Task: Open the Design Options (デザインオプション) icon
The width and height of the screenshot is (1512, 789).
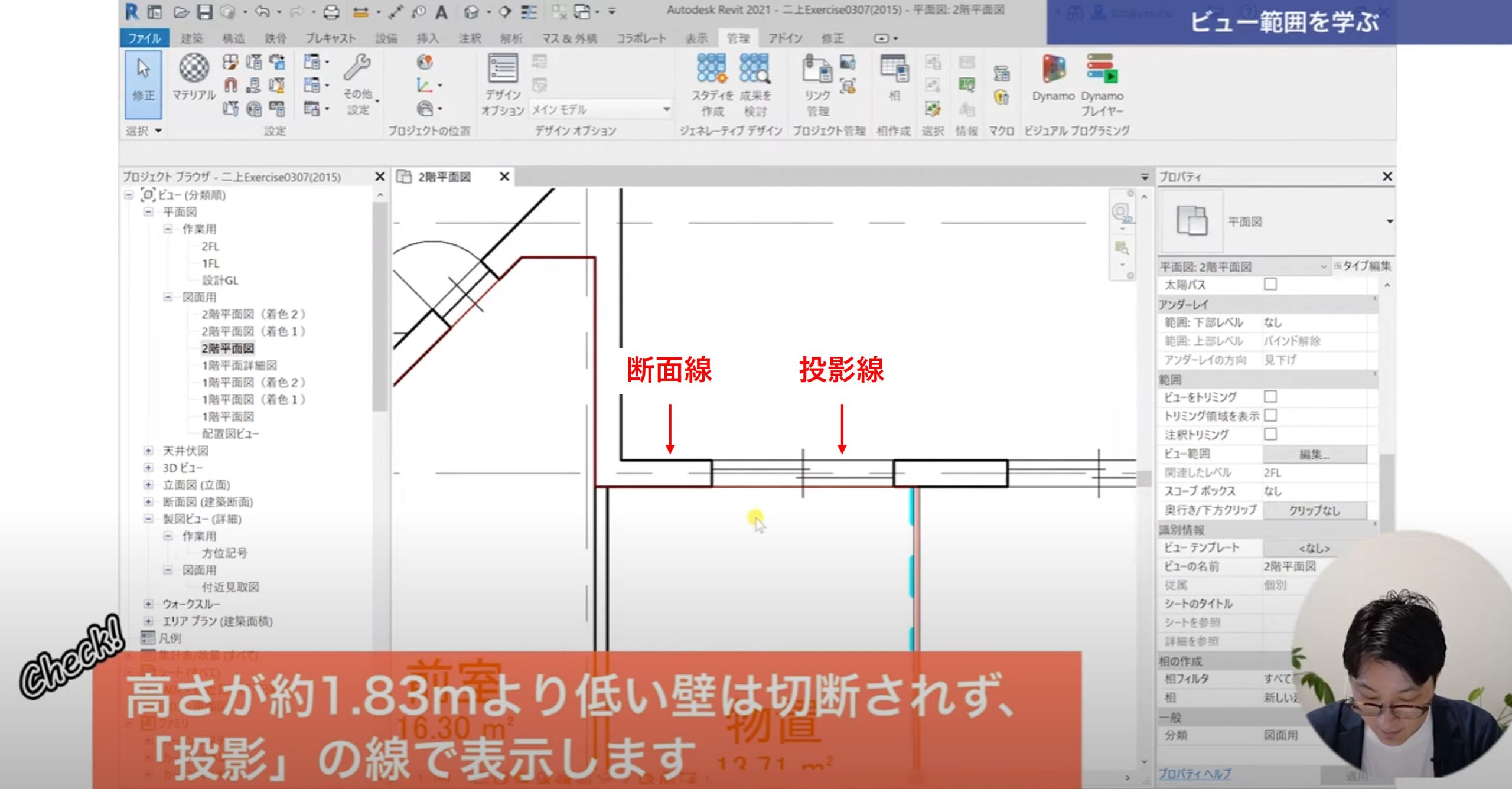Action: 503,69
